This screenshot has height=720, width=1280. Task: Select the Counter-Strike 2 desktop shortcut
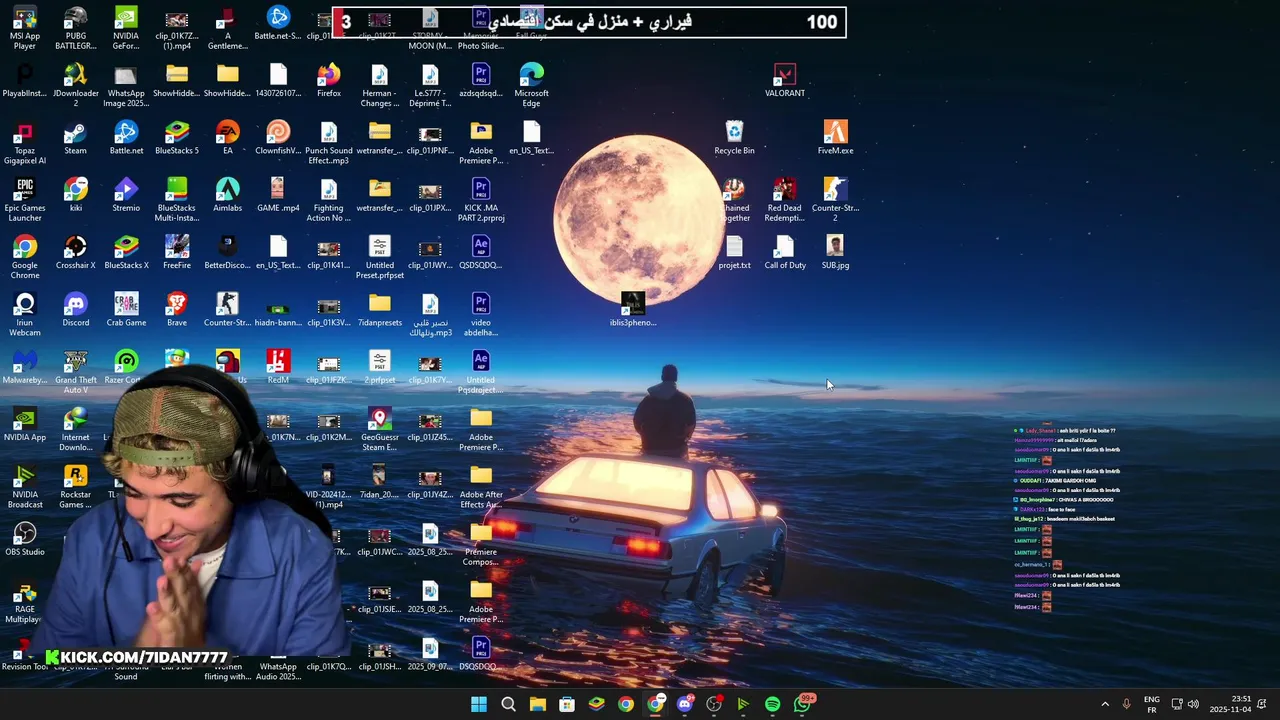pos(836,200)
